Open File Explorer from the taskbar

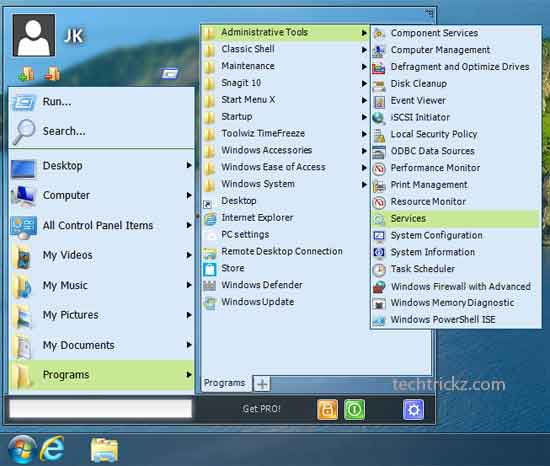[104, 450]
